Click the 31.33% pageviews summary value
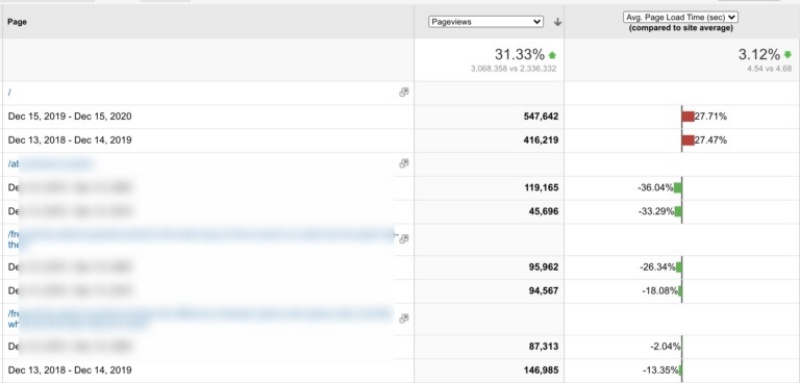The image size is (800, 383). [x=520, y=54]
